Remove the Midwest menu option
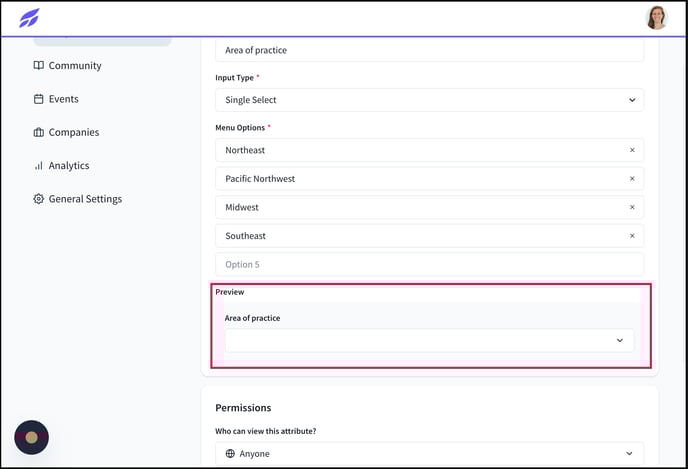The height and width of the screenshot is (469, 688). [632, 207]
